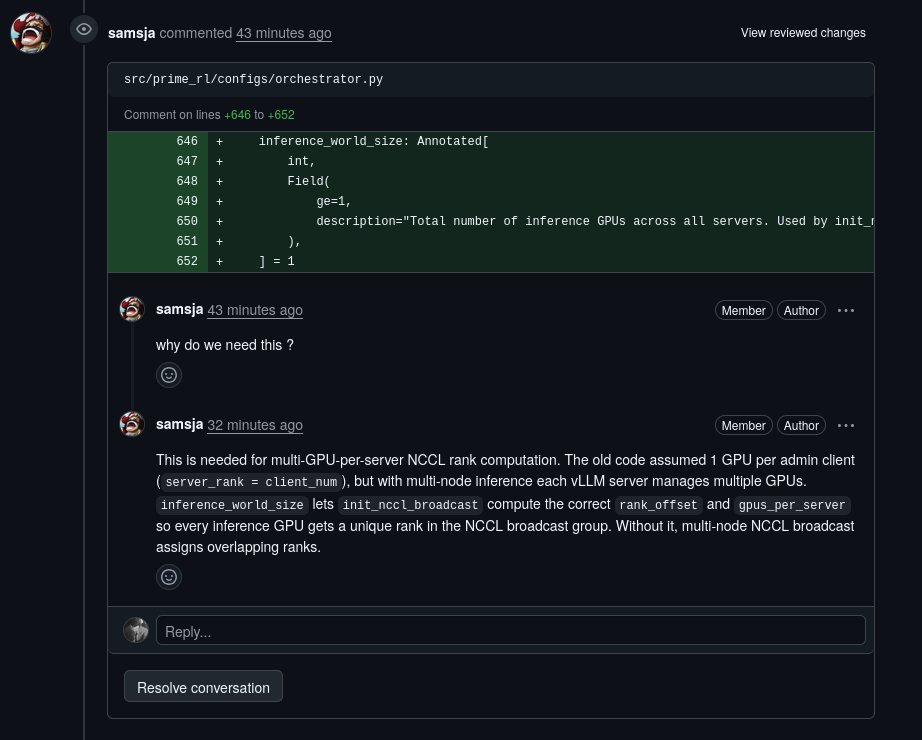Click Author badge on the first comment
922x740 pixels.
pos(801,311)
